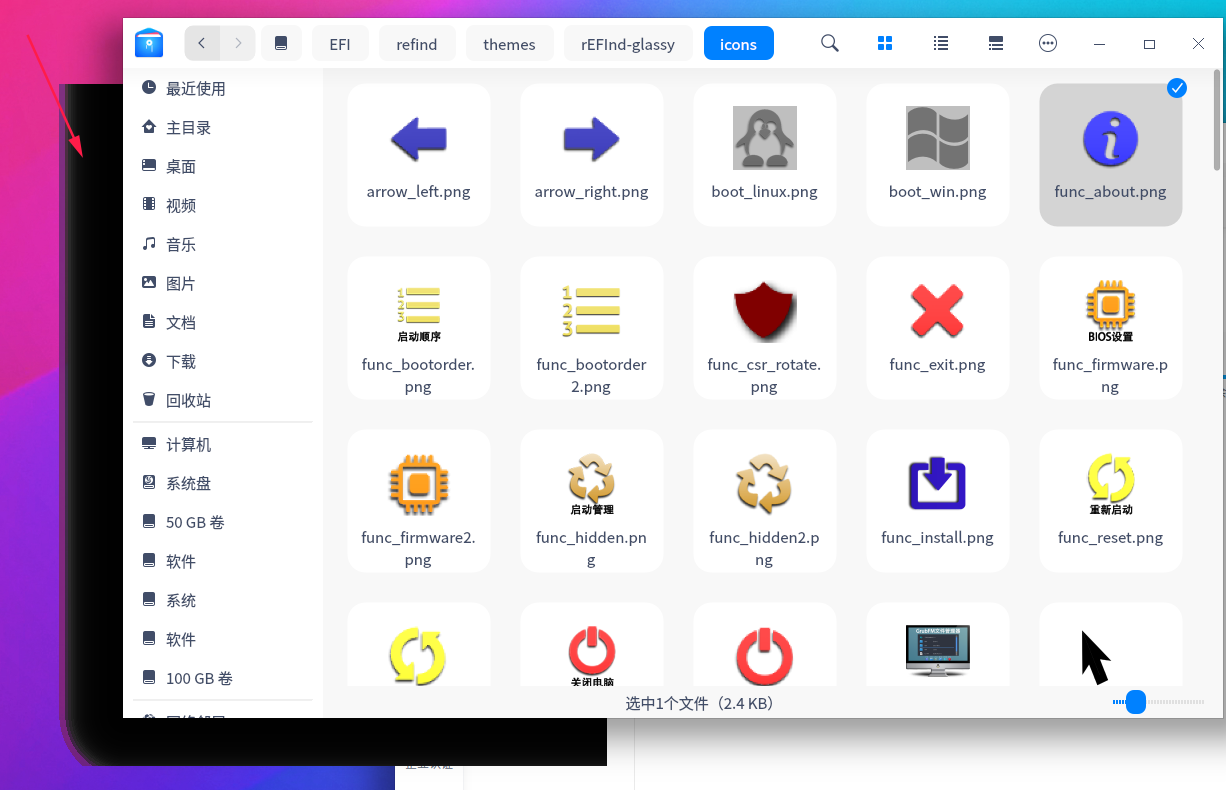Select boot_win.png file
Image resolution: width=1226 pixels, height=790 pixels.
pyautogui.click(x=937, y=154)
